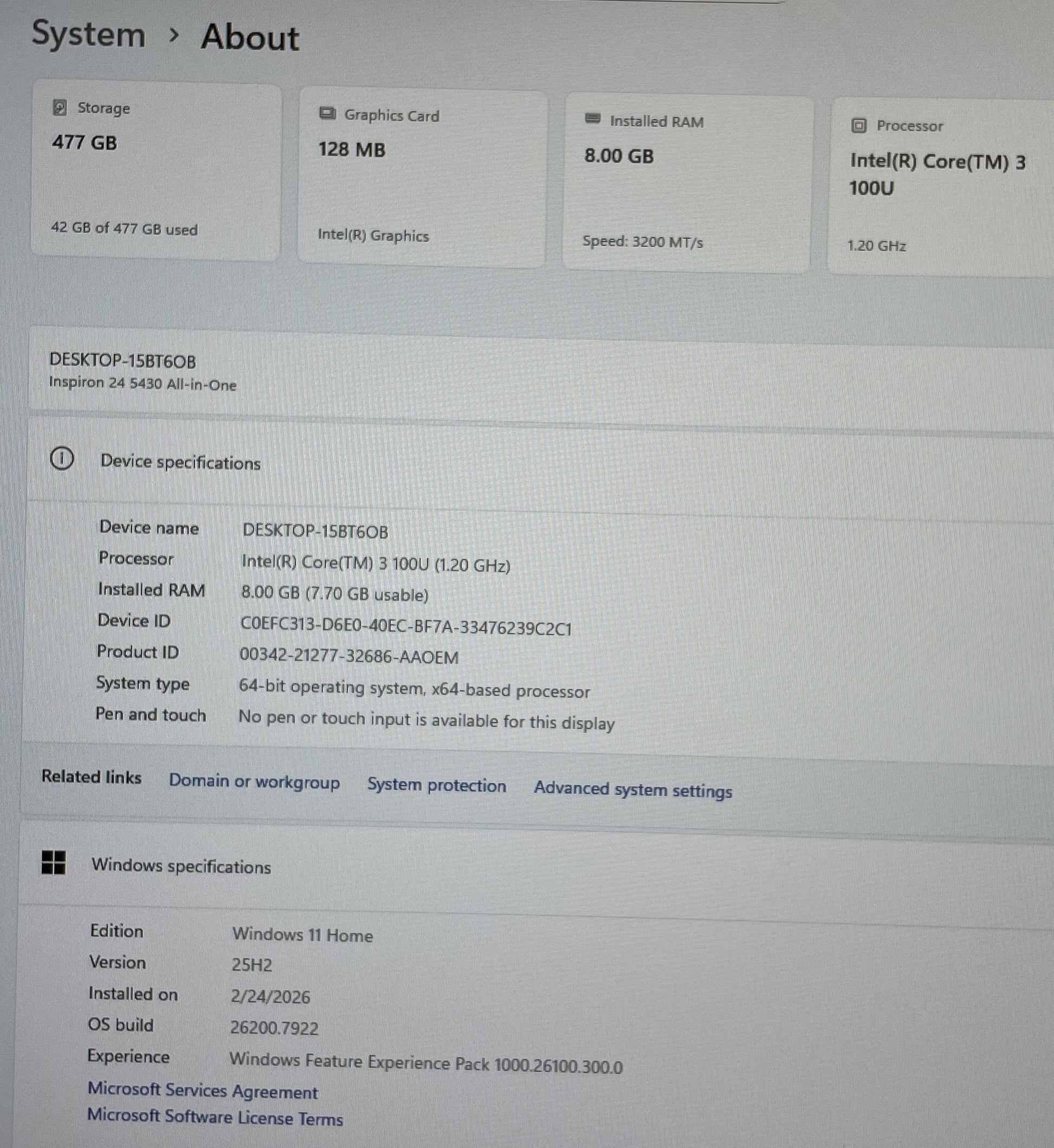This screenshot has height=1148, width=1054.
Task: Click the Installed RAM icon
Action: point(593,119)
